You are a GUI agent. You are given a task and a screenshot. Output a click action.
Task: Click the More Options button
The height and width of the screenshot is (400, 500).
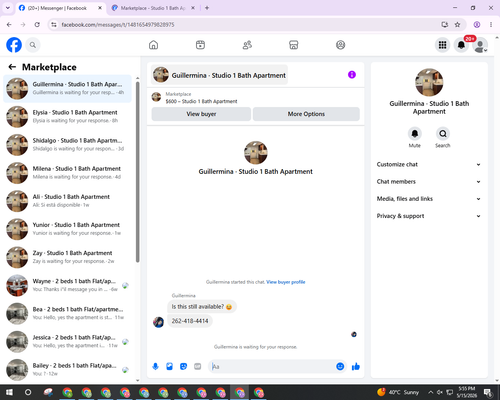coord(306,114)
